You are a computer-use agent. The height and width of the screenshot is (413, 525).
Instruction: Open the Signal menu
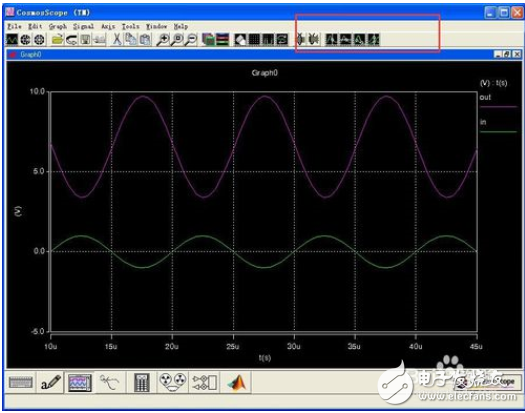coord(83,26)
